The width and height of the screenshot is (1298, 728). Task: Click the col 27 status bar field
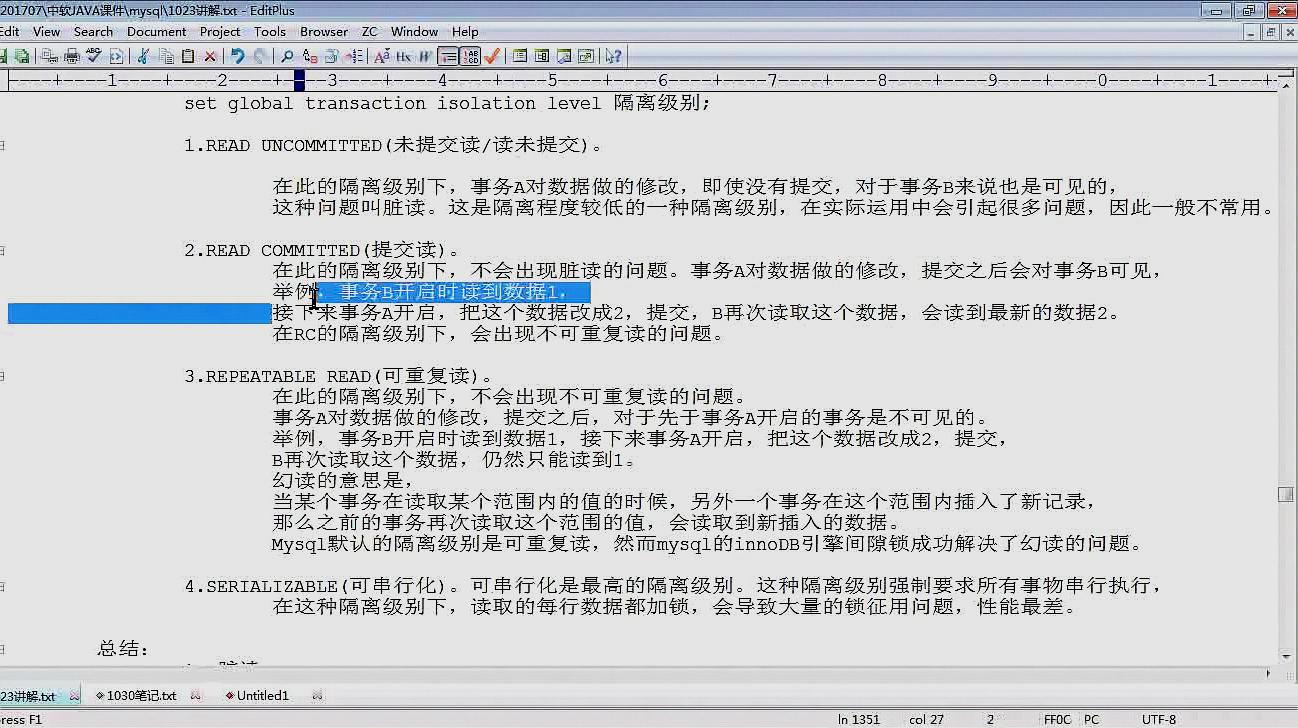(926, 719)
